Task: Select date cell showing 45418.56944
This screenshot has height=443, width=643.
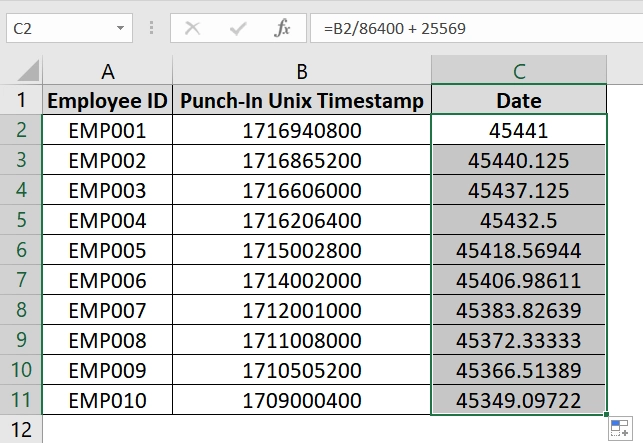Action: (519, 250)
